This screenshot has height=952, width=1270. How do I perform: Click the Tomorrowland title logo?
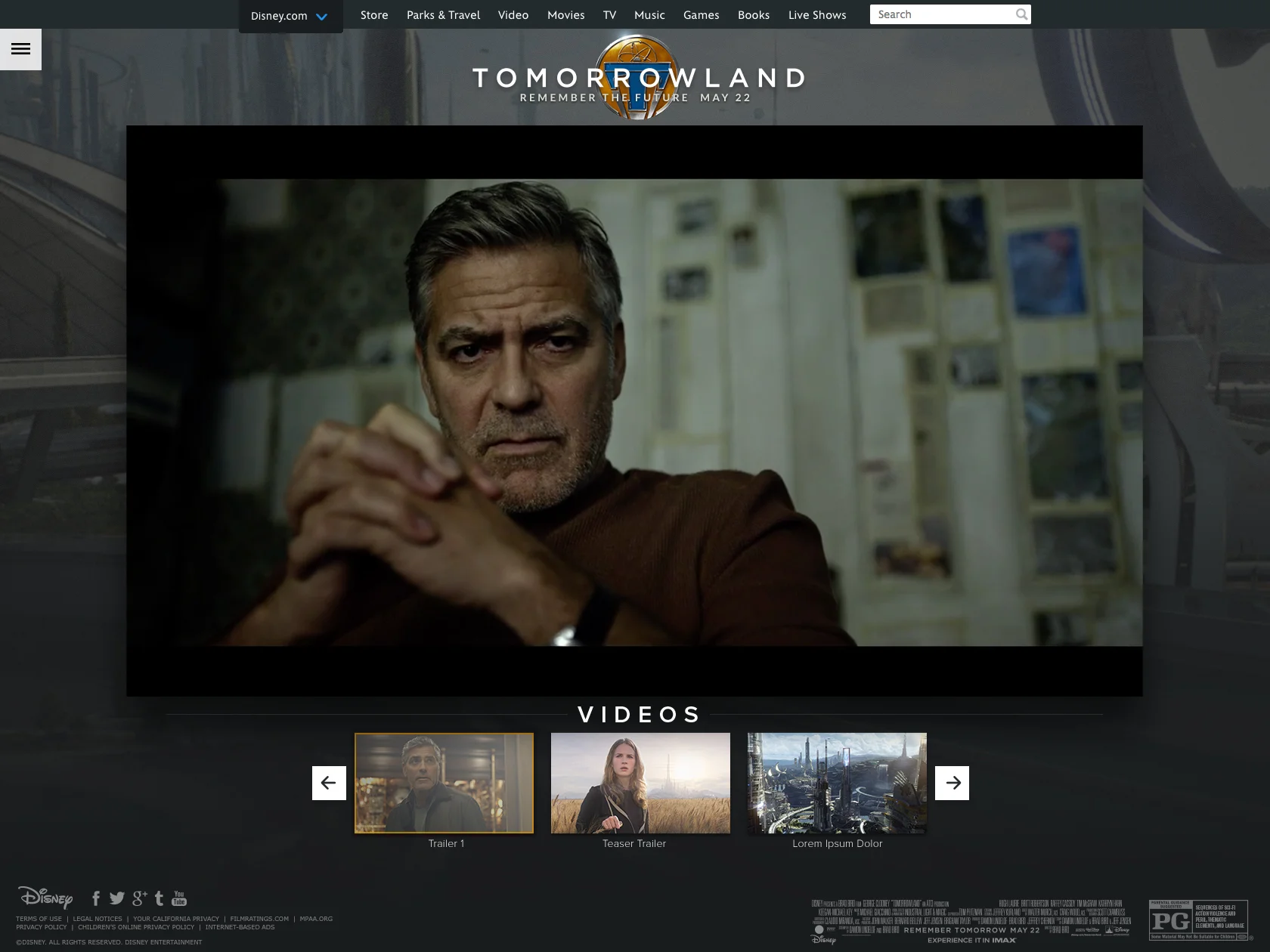640,79
